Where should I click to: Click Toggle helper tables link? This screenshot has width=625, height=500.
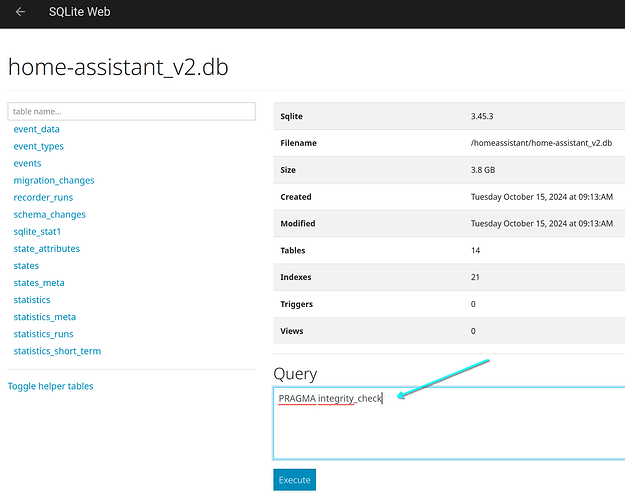[51, 386]
